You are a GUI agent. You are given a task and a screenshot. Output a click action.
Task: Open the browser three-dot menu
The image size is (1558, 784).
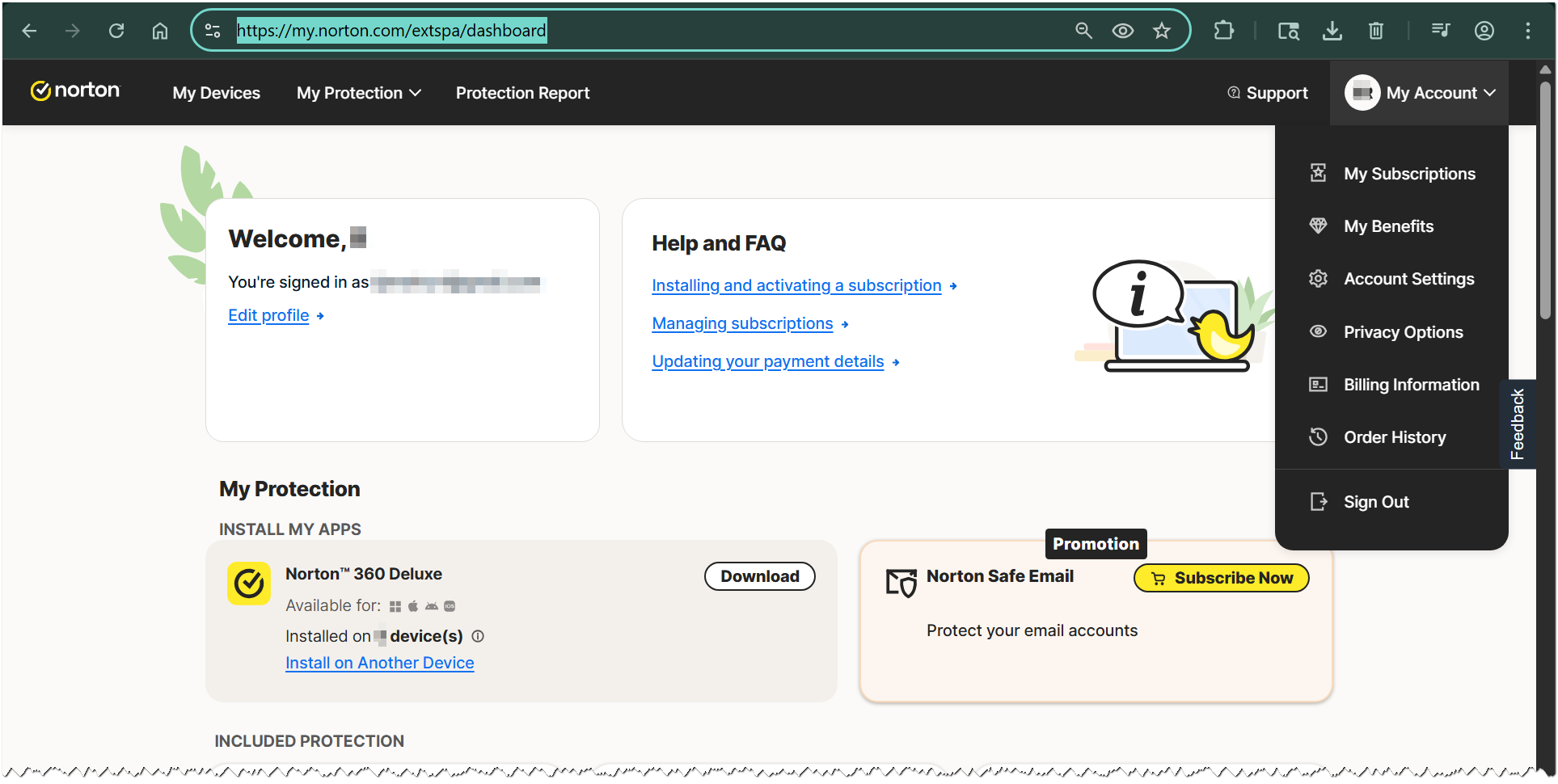point(1527,31)
